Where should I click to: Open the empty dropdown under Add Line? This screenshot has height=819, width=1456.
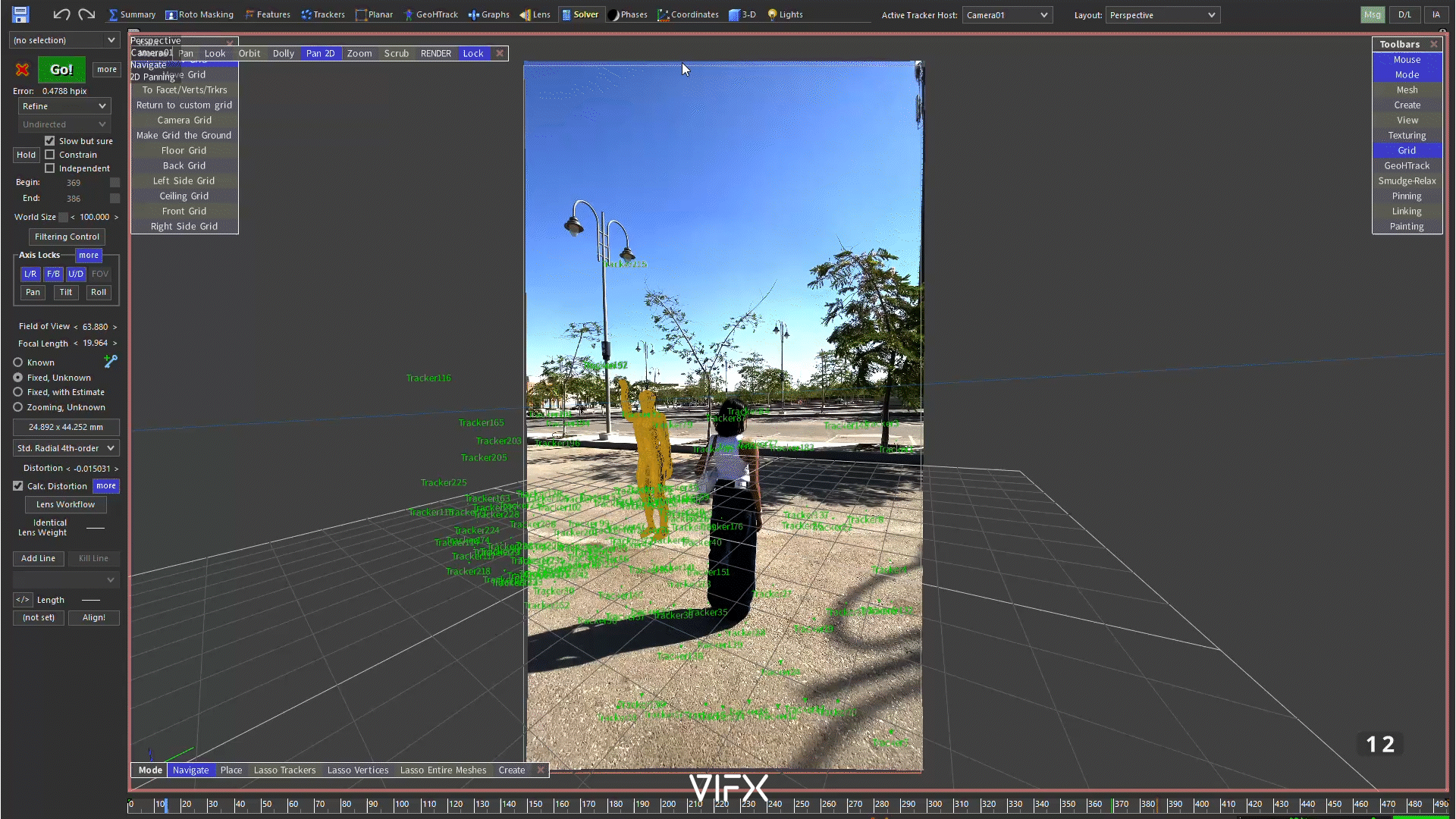[66, 579]
